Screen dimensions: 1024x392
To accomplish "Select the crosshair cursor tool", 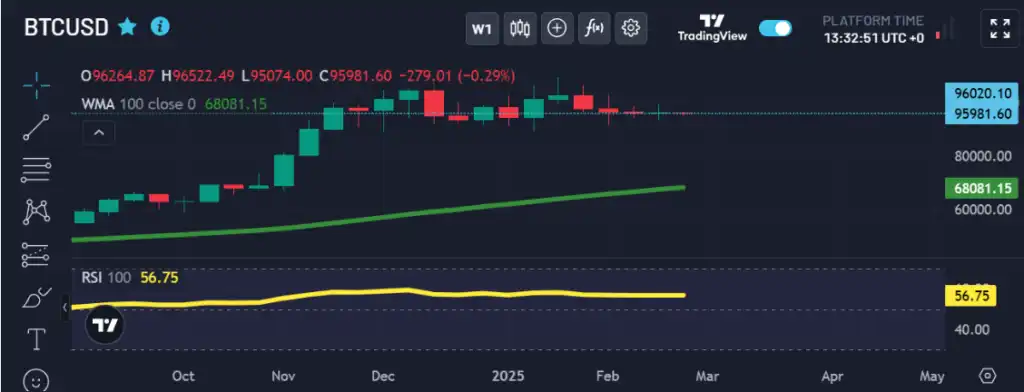I will click(36, 85).
